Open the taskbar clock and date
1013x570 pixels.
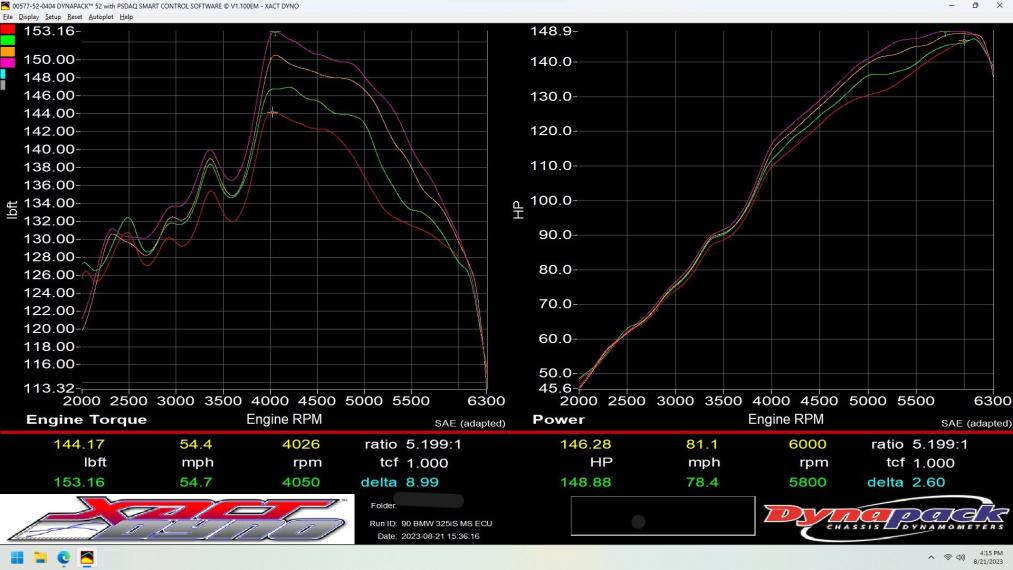(989, 557)
